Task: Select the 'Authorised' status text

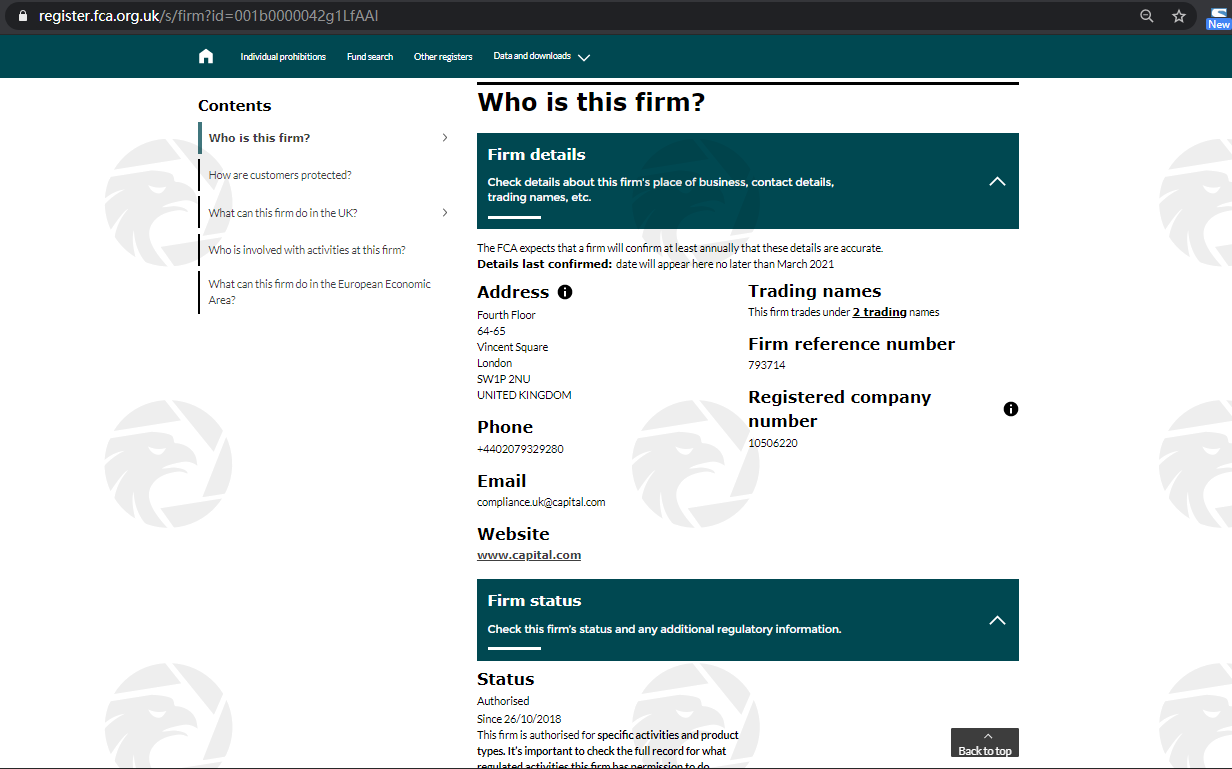Action: pos(503,701)
